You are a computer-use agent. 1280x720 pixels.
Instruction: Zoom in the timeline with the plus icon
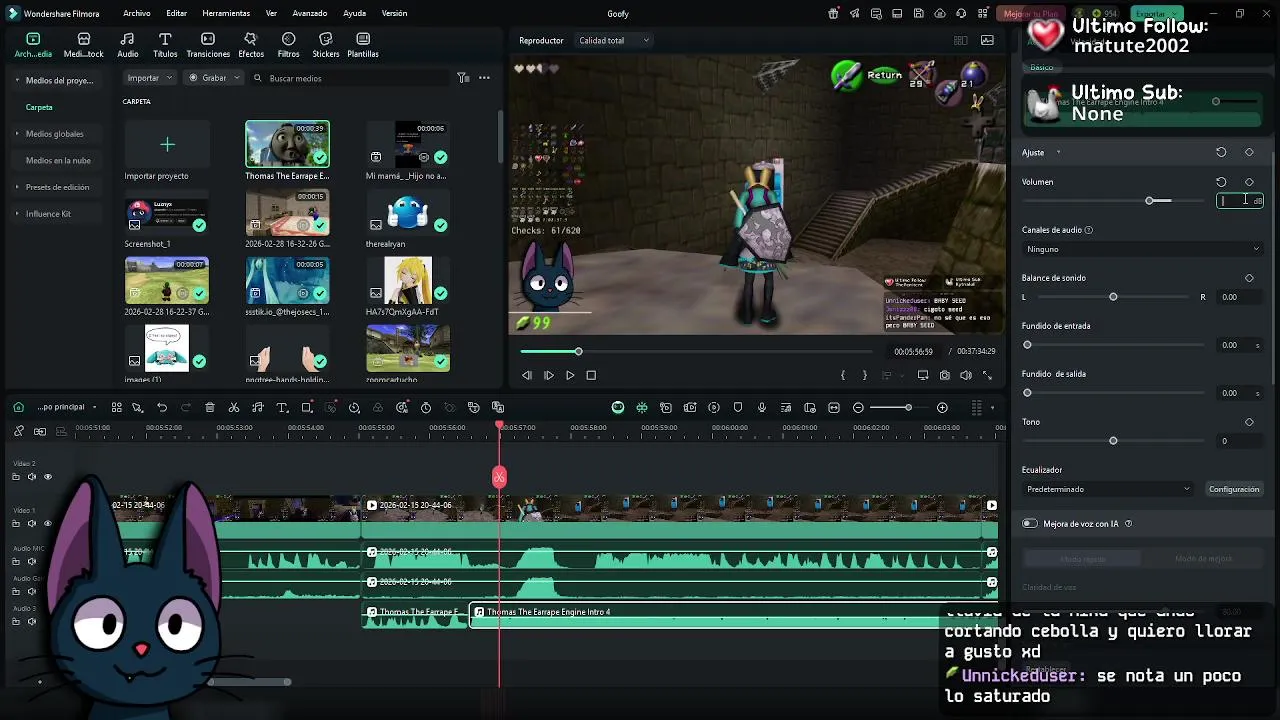[942, 408]
